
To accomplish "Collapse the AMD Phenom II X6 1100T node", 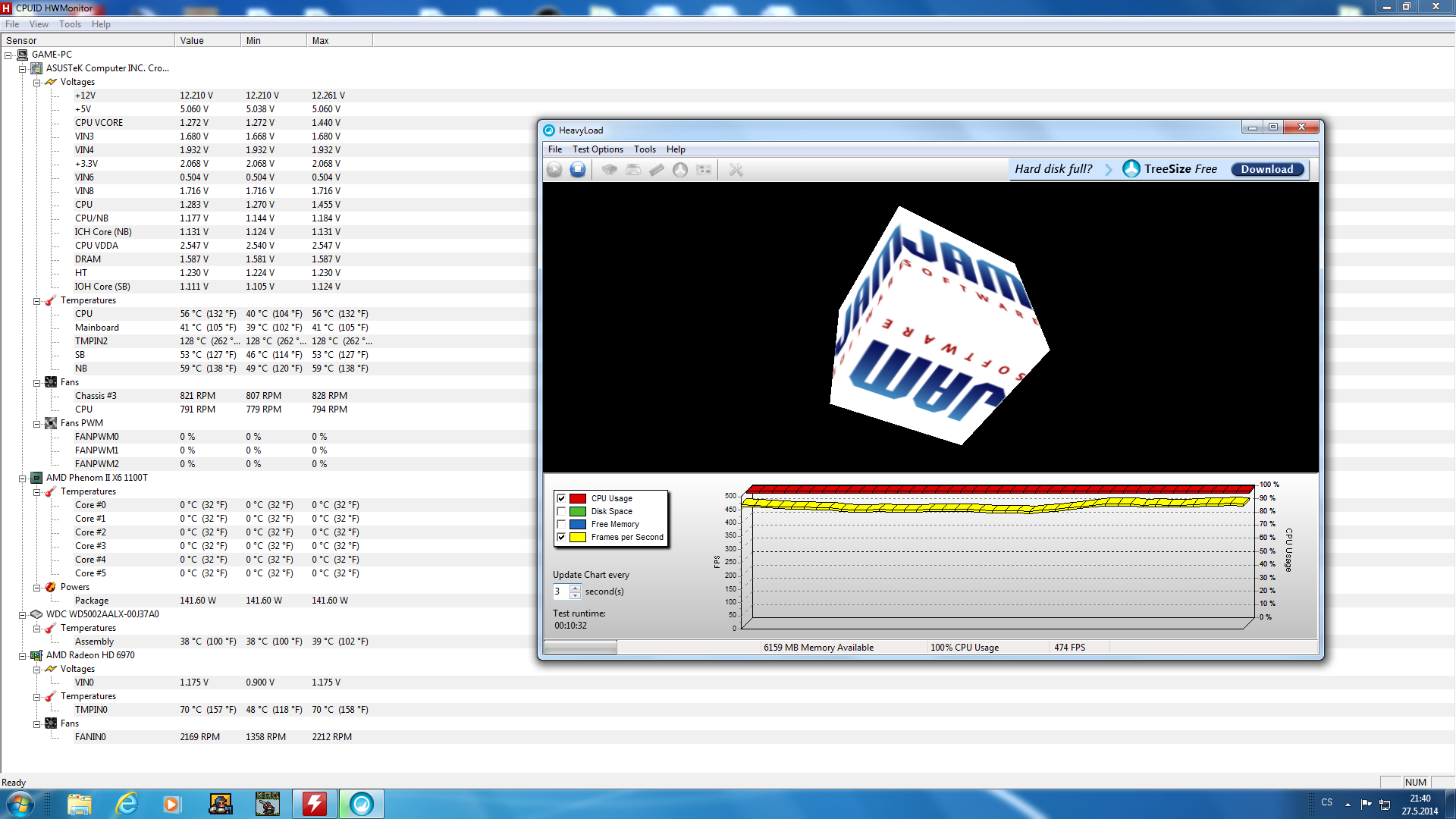I will pos(23,479).
